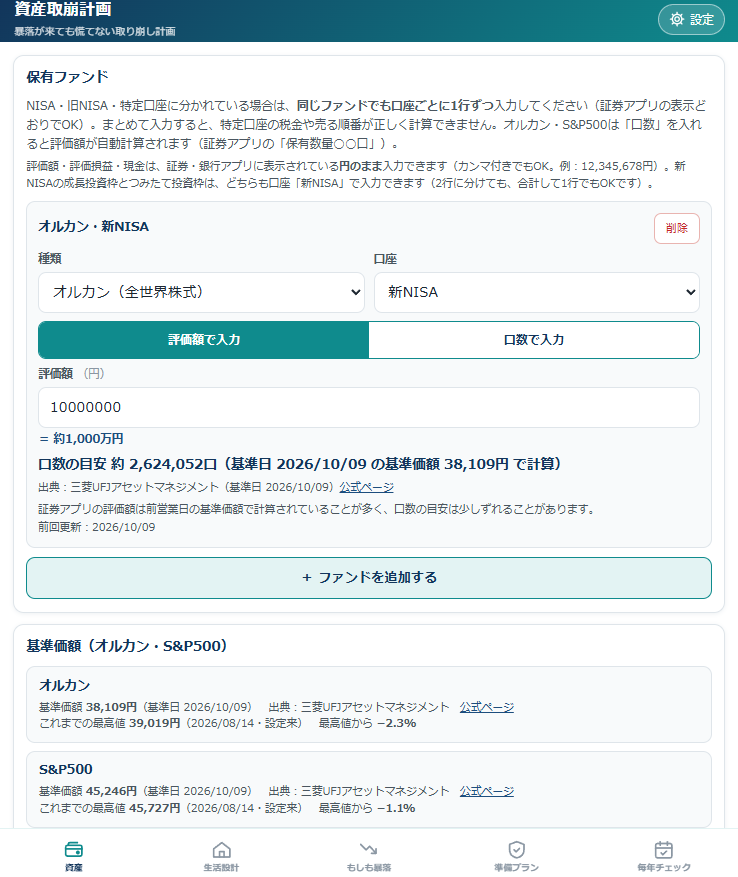Open the 種類 dropdown showing オルカン（全世界株式）
Screen dimensions: 738x877
pos(201,292)
